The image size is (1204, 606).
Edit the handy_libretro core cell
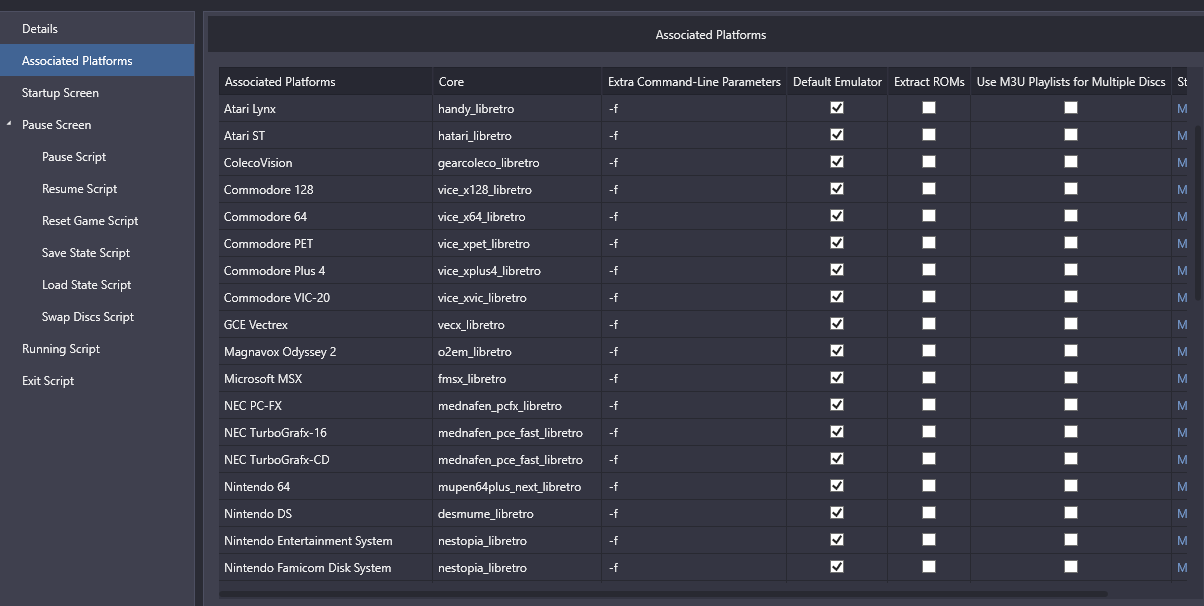[517, 108]
